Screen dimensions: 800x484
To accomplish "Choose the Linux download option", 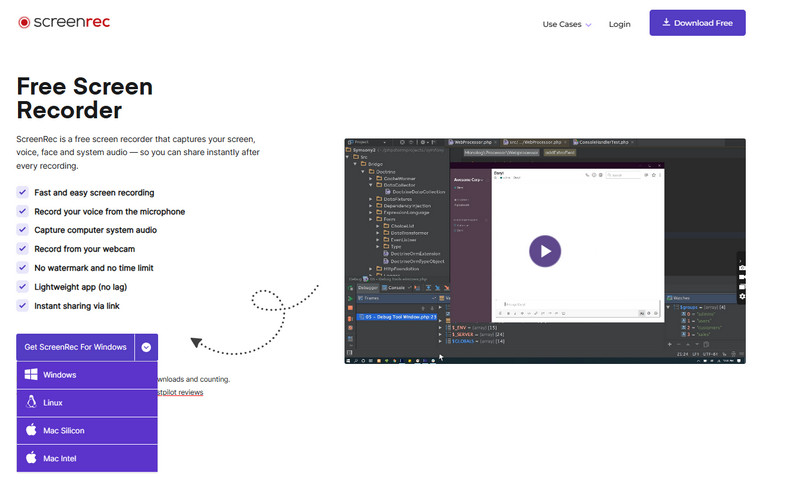I will tap(87, 403).
